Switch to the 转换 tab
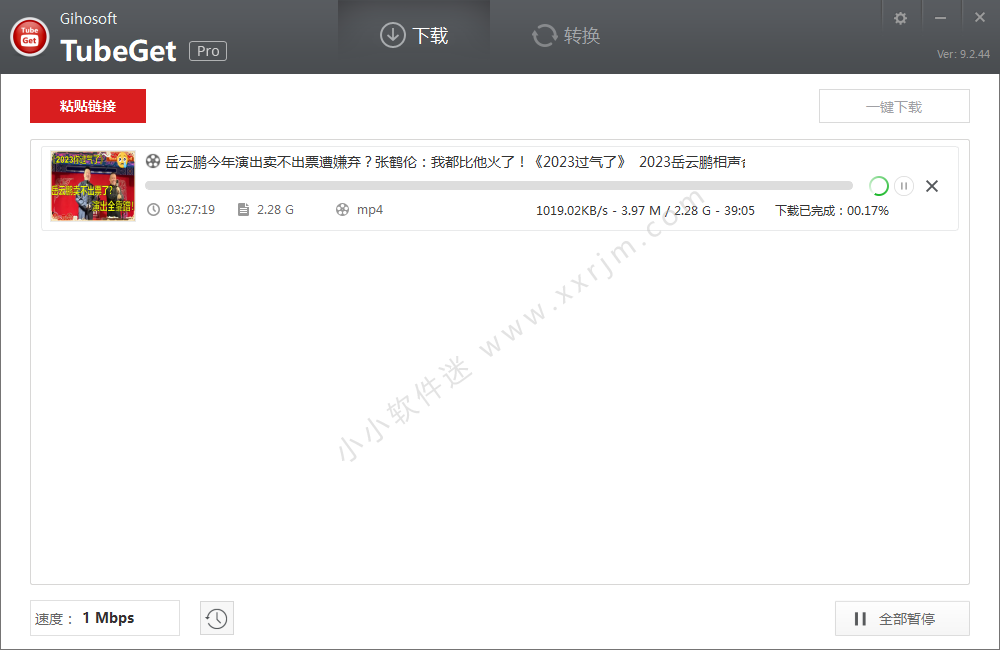The width and height of the screenshot is (1000, 650). [x=566, y=36]
